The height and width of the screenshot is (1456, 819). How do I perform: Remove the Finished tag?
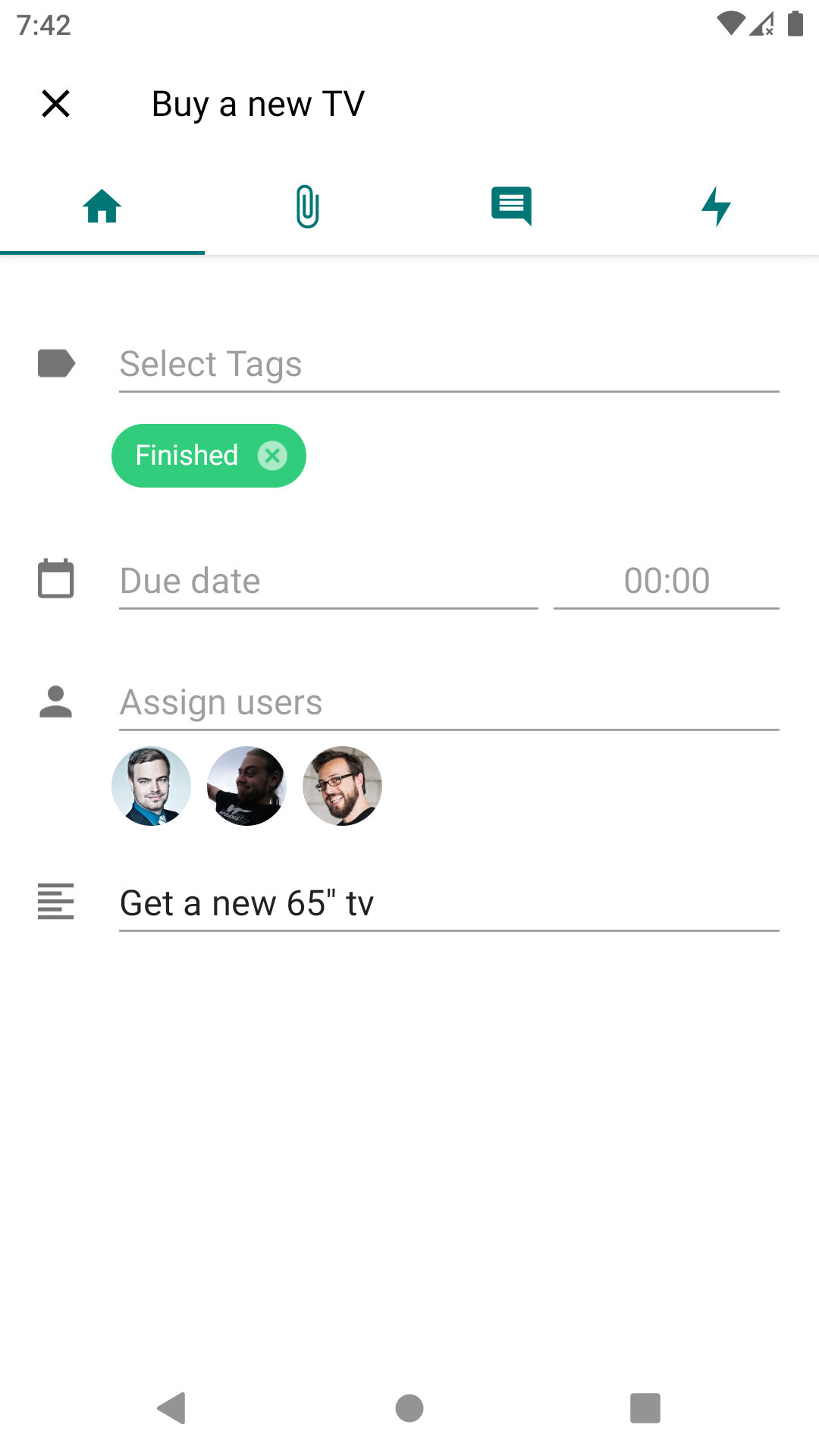coord(272,456)
